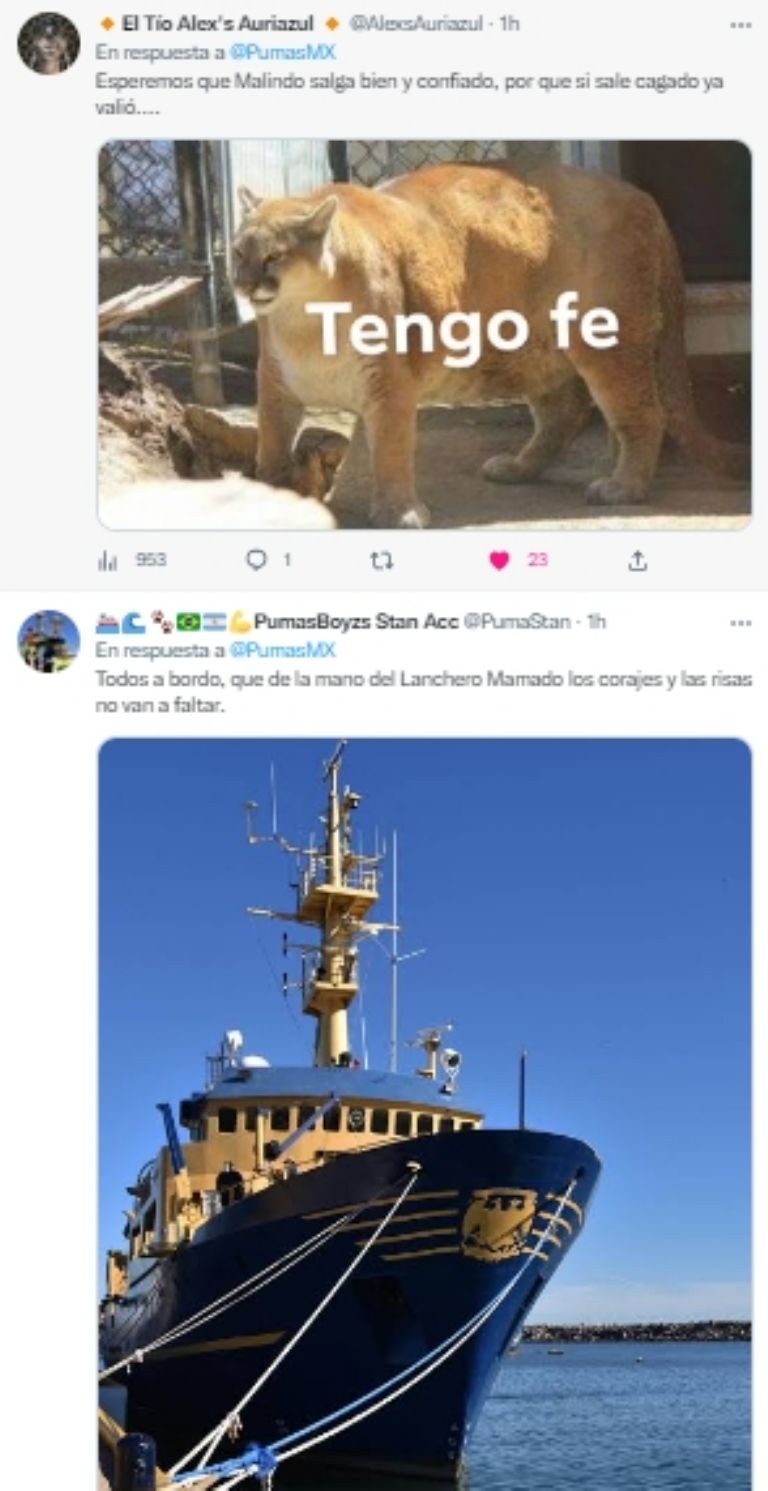768x1491 pixels.
Task: Open the more options menu on Alex's tweet
Action: click(740, 24)
